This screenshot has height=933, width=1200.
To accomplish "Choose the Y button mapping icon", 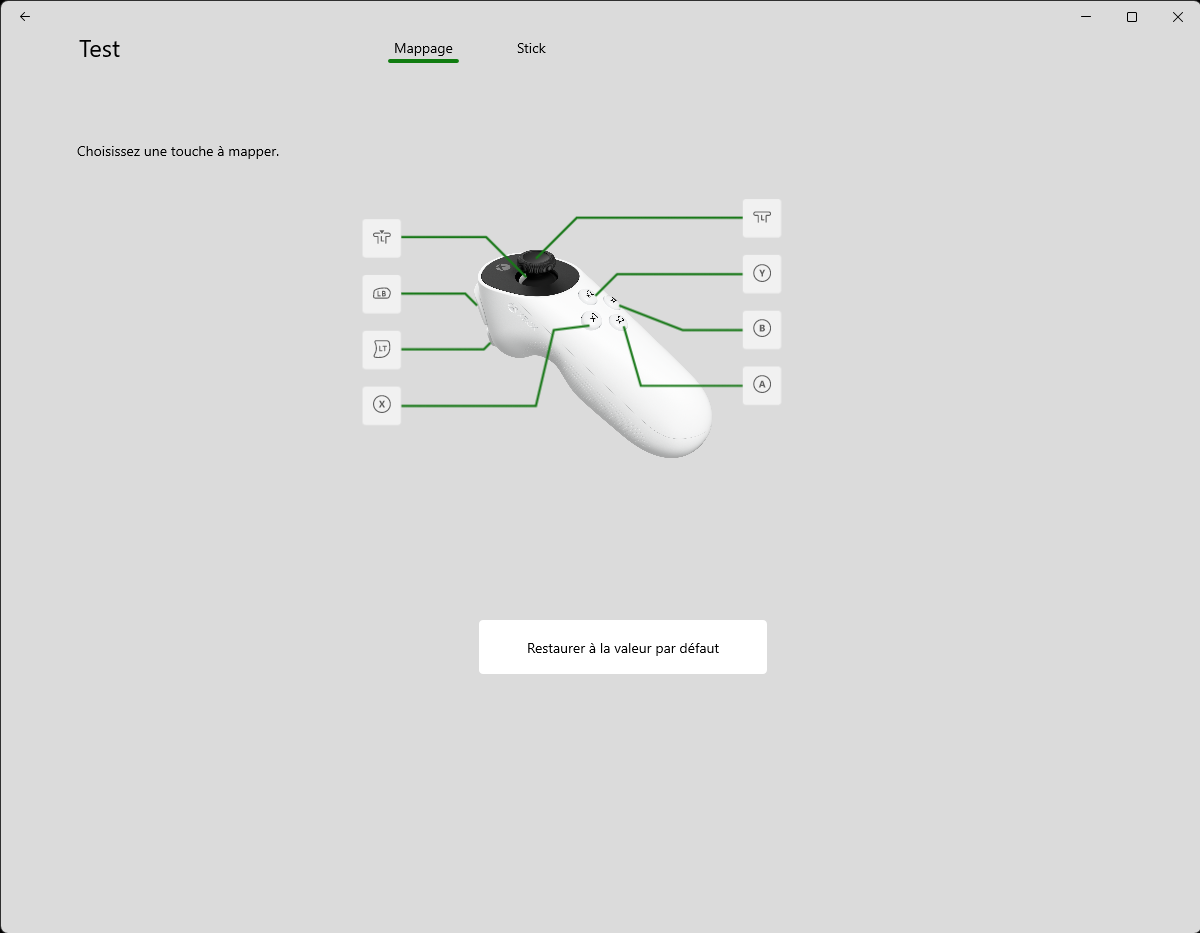I will (762, 273).
